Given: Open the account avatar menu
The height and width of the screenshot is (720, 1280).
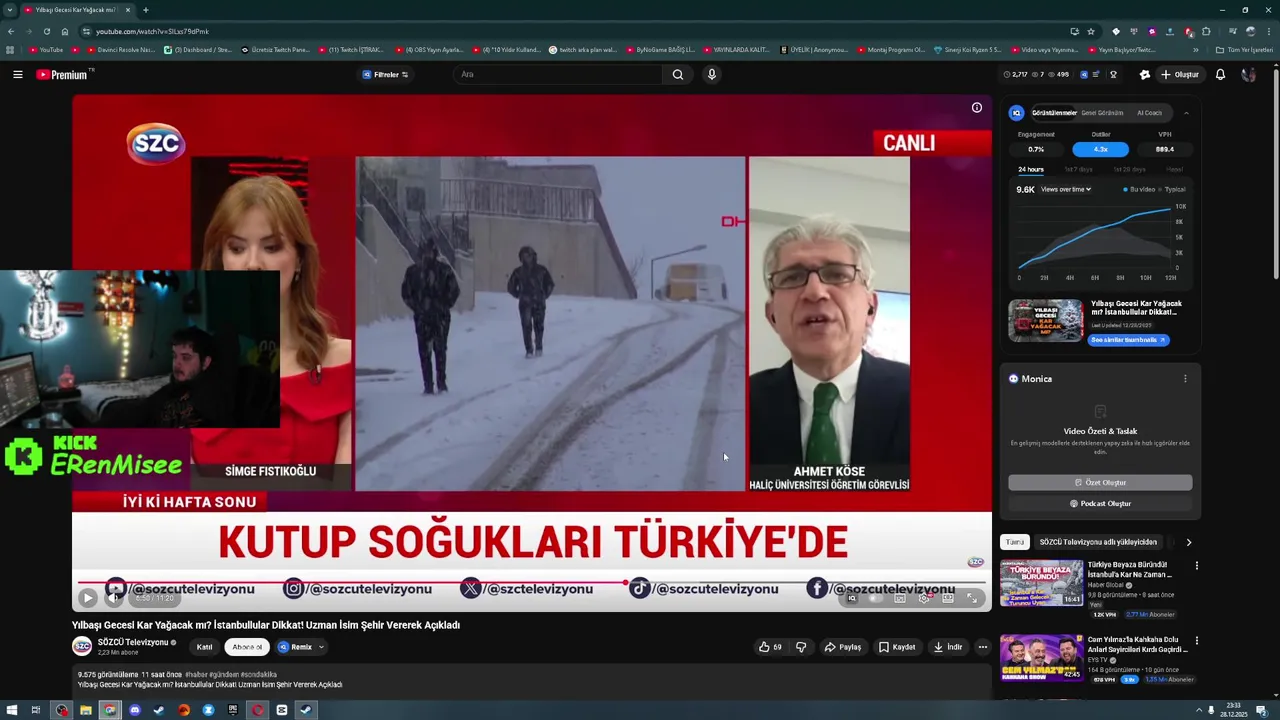Looking at the screenshot, I should 1248,74.
